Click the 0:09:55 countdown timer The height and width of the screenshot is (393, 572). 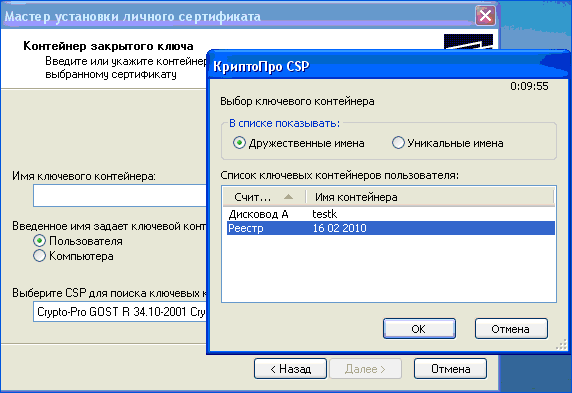529,86
